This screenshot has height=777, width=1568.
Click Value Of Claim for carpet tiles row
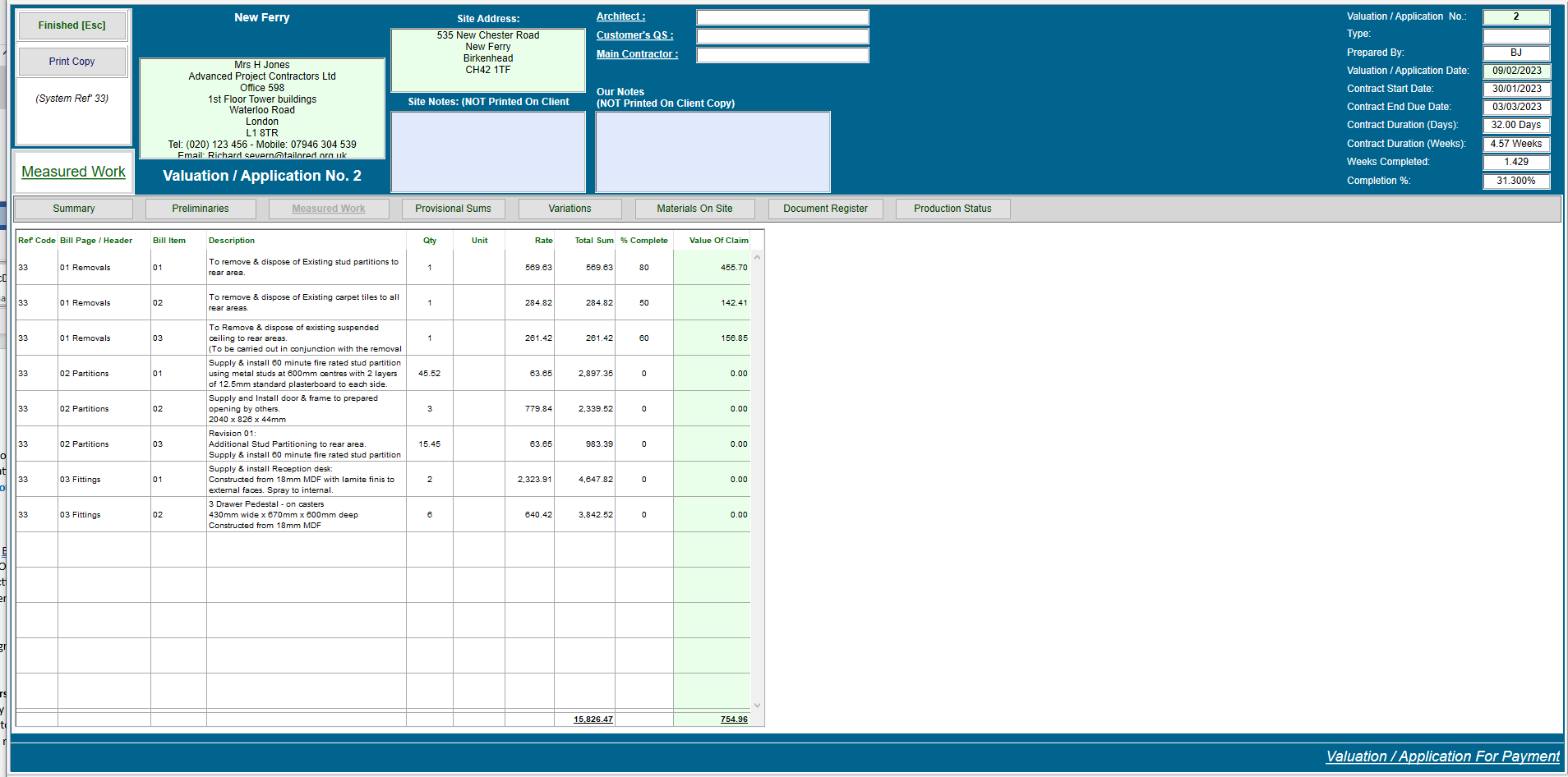(x=712, y=303)
